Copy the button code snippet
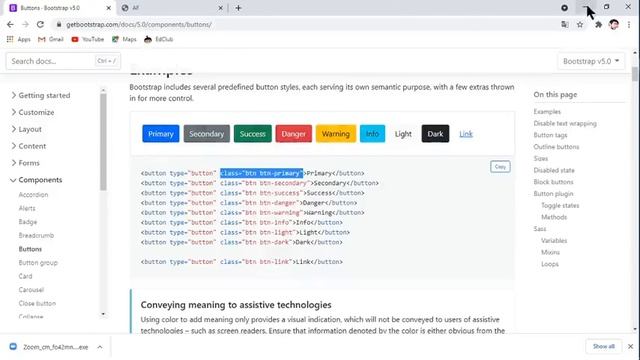The width and height of the screenshot is (640, 360). [500, 167]
